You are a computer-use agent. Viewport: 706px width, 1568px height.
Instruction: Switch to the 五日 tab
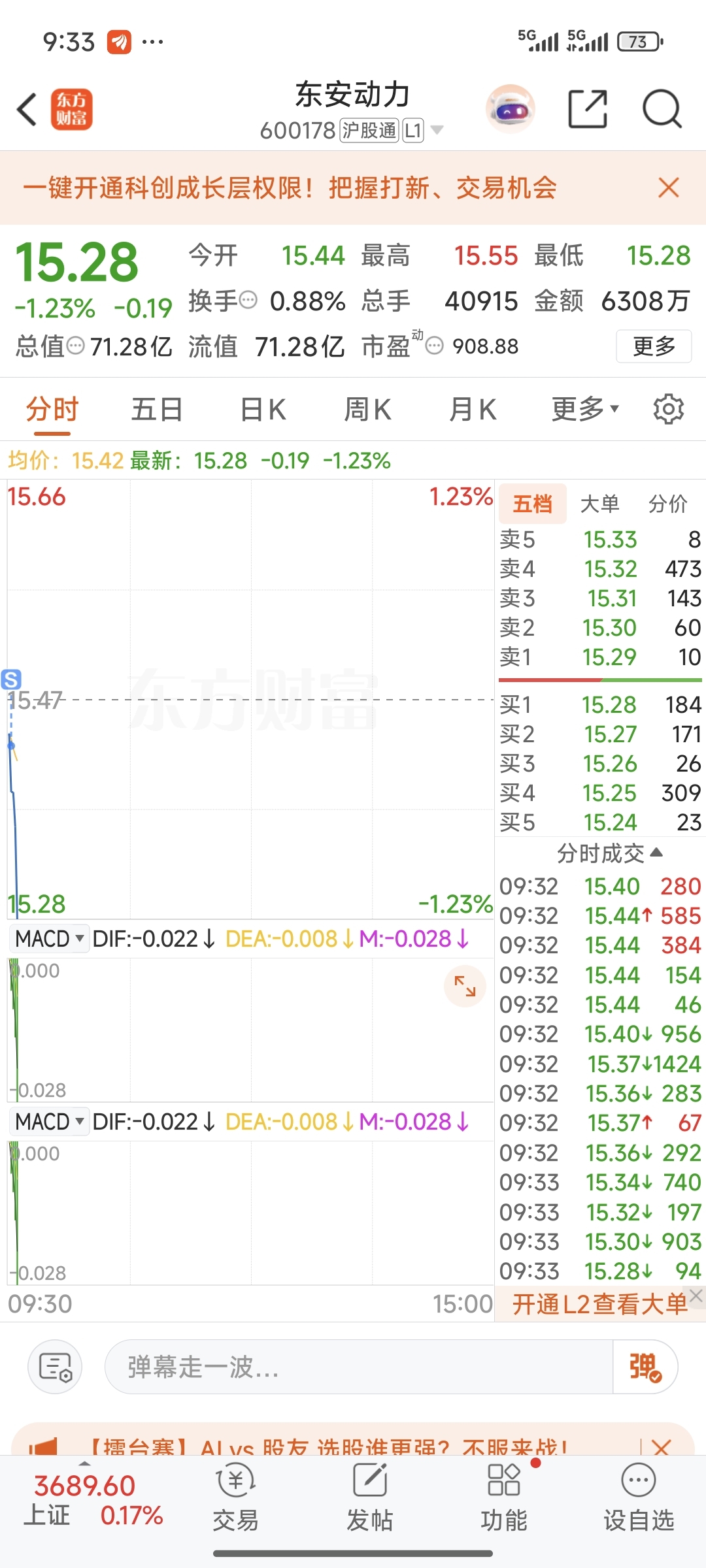[157, 410]
